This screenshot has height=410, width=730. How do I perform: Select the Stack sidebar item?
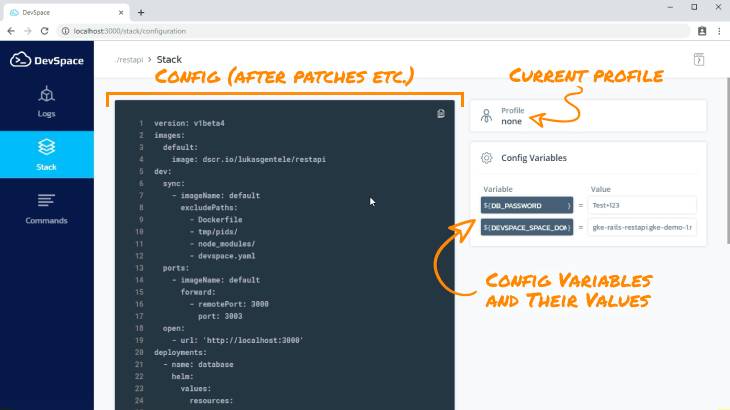[x=47, y=155]
